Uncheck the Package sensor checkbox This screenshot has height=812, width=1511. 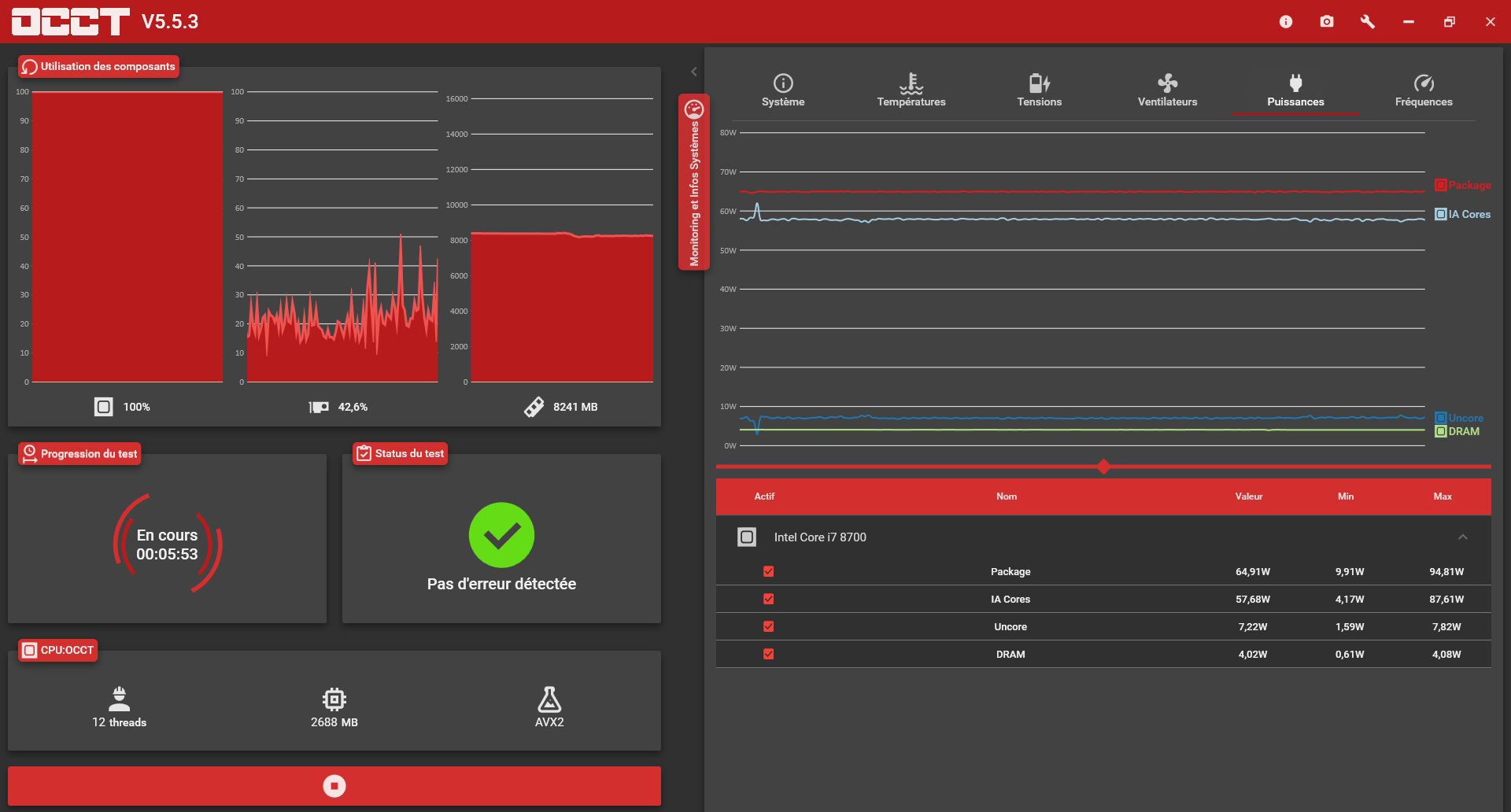click(x=769, y=572)
